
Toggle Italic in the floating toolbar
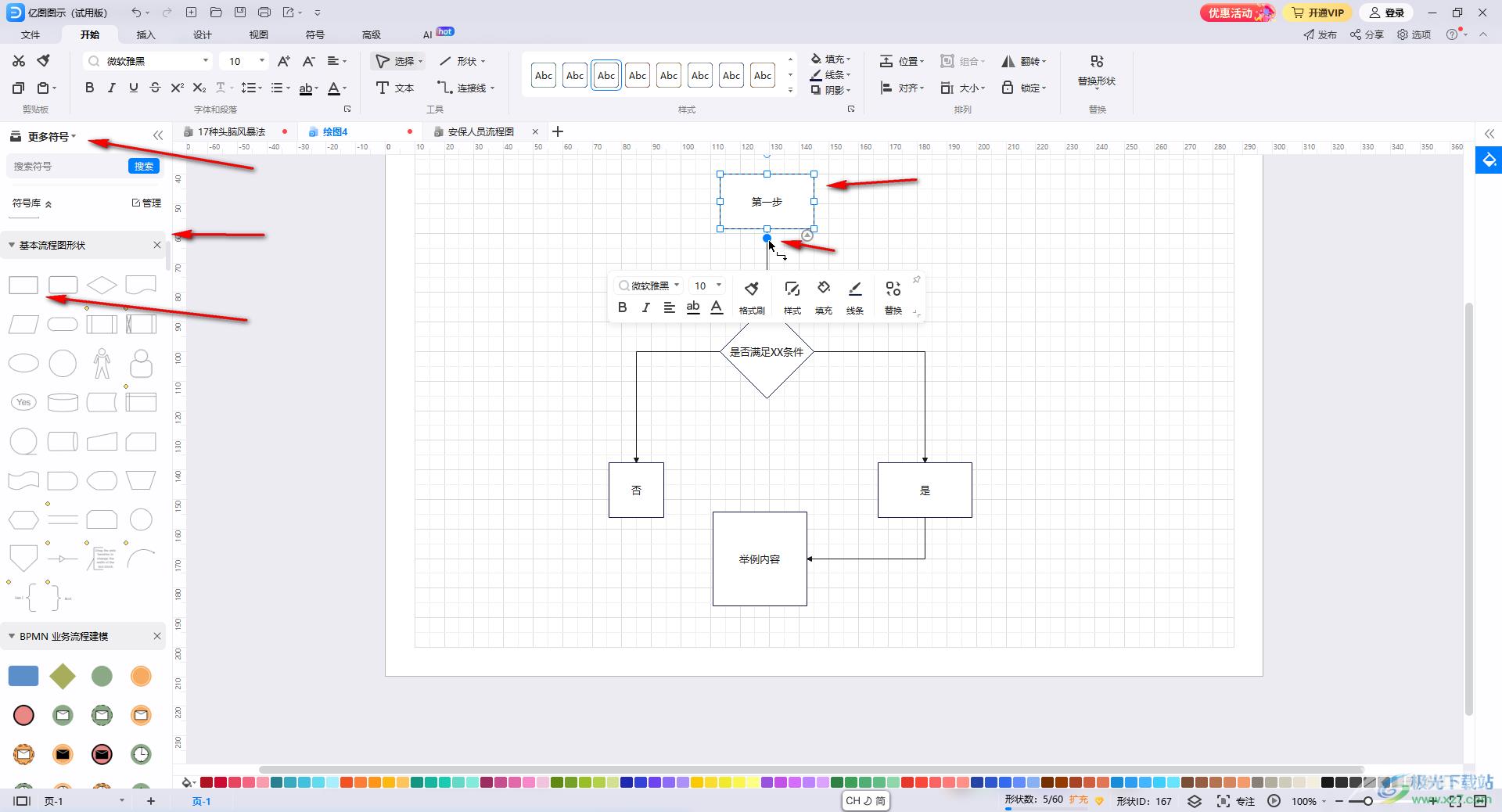coord(645,307)
